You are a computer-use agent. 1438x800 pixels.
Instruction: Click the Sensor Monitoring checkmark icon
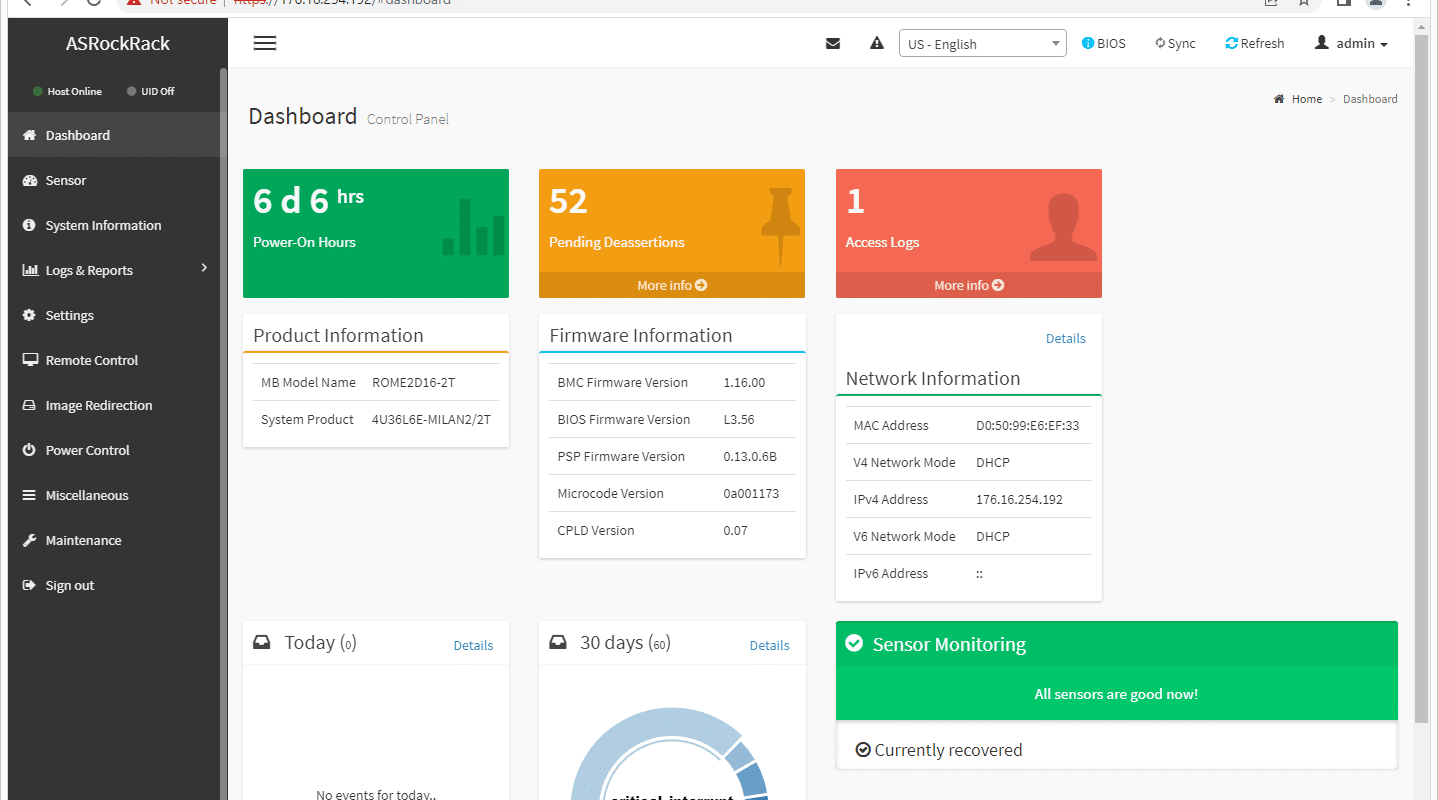click(854, 643)
